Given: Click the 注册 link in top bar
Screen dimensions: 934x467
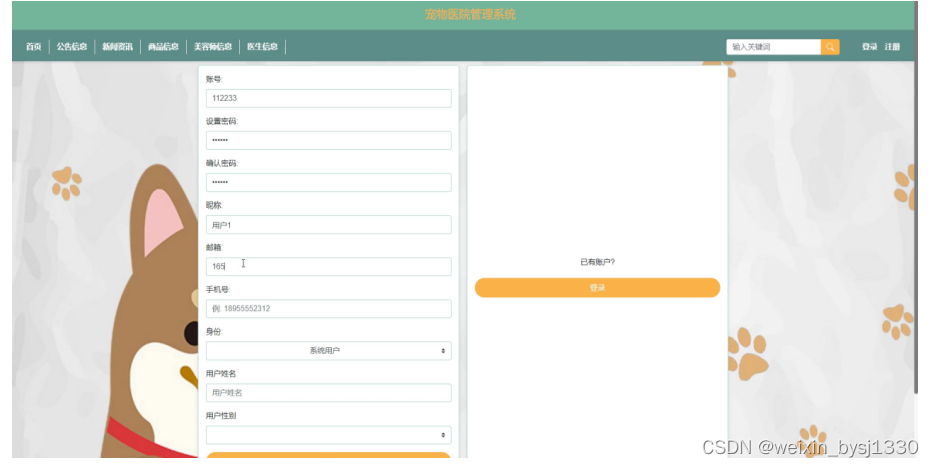Looking at the screenshot, I should tap(892, 46).
